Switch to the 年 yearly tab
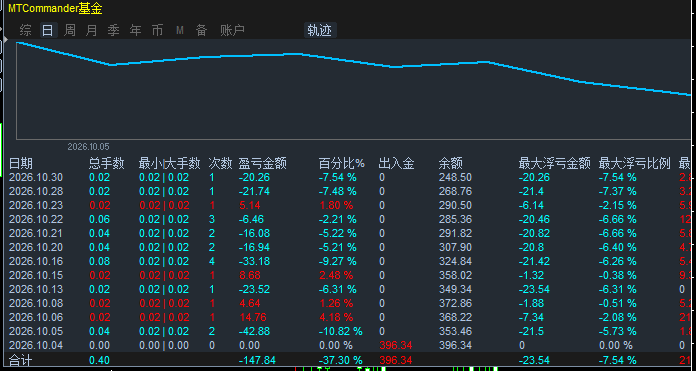Viewport: 696px width, 371px height. coord(135,30)
